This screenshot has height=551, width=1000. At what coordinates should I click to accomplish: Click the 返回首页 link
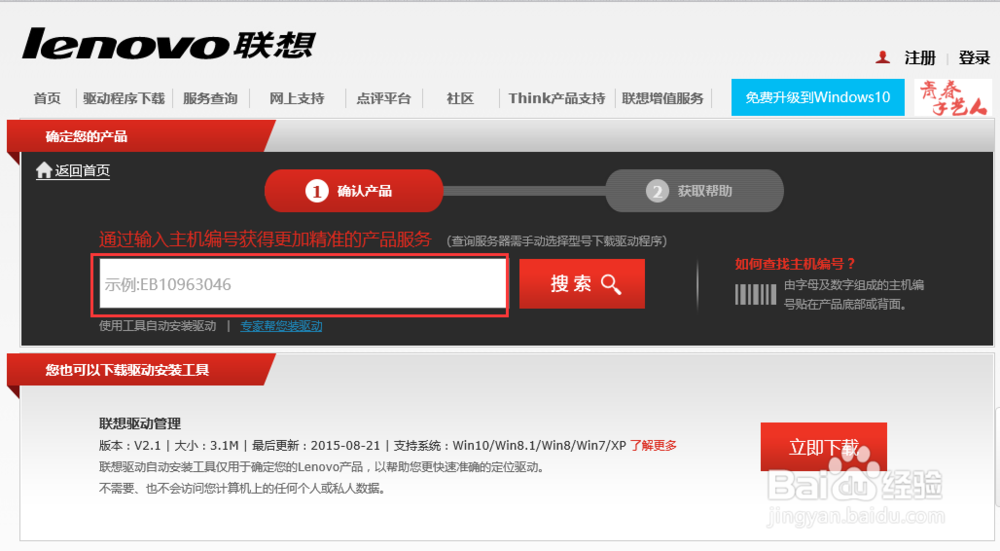click(82, 170)
